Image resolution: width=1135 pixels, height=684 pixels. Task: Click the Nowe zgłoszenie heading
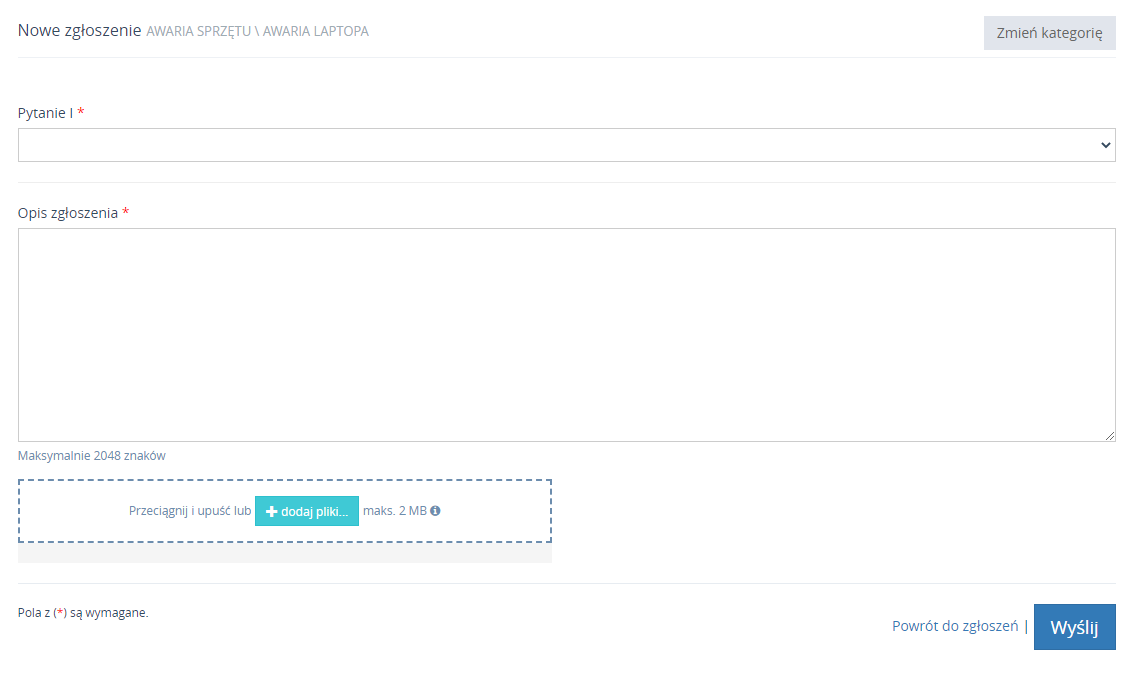tap(79, 31)
